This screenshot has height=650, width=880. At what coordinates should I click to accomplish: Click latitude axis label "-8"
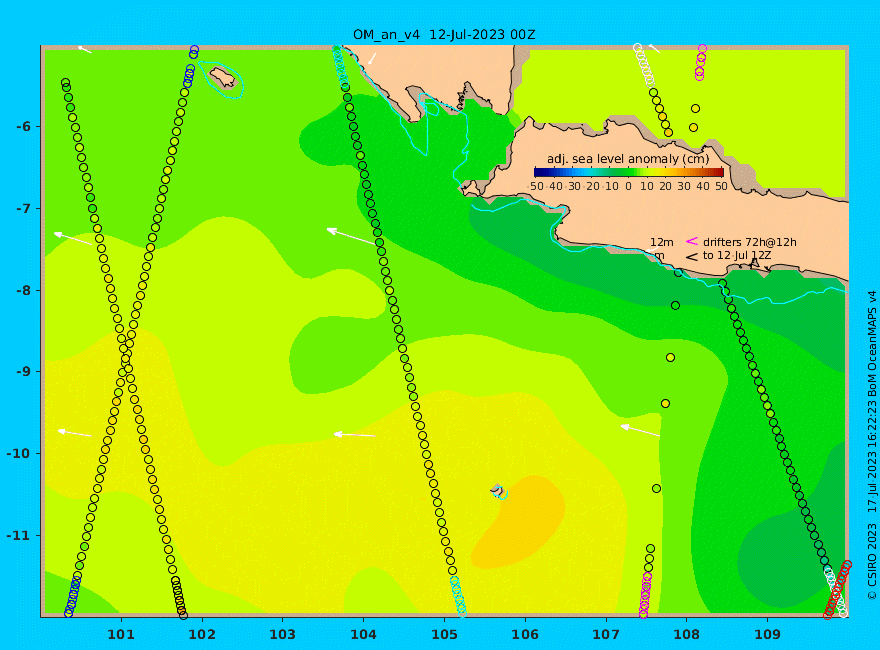coord(24,291)
